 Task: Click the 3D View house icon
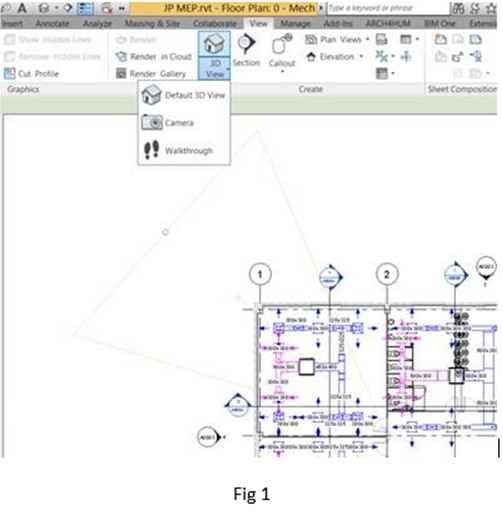[214, 44]
